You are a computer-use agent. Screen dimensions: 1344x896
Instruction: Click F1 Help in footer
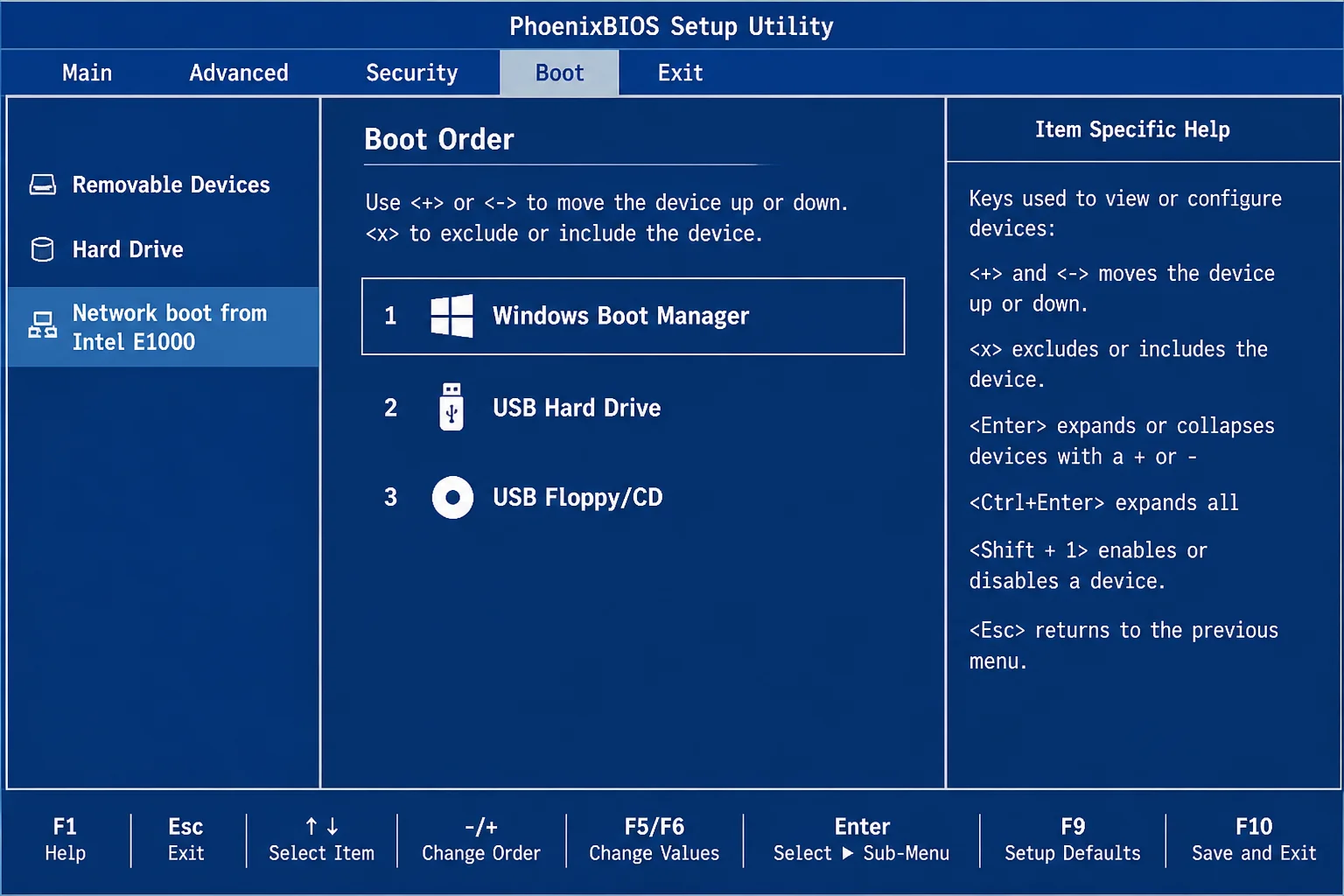pos(66,840)
